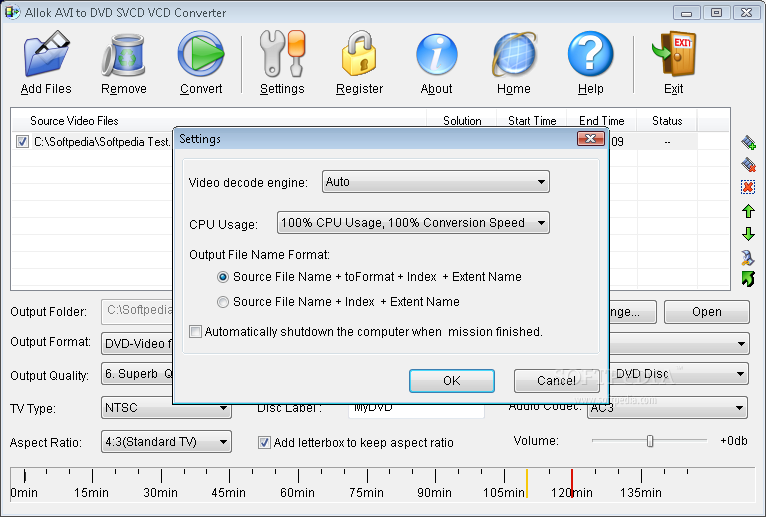Adjust the Volume slider handle
Viewport: 766px width, 517px height.
click(x=650, y=441)
